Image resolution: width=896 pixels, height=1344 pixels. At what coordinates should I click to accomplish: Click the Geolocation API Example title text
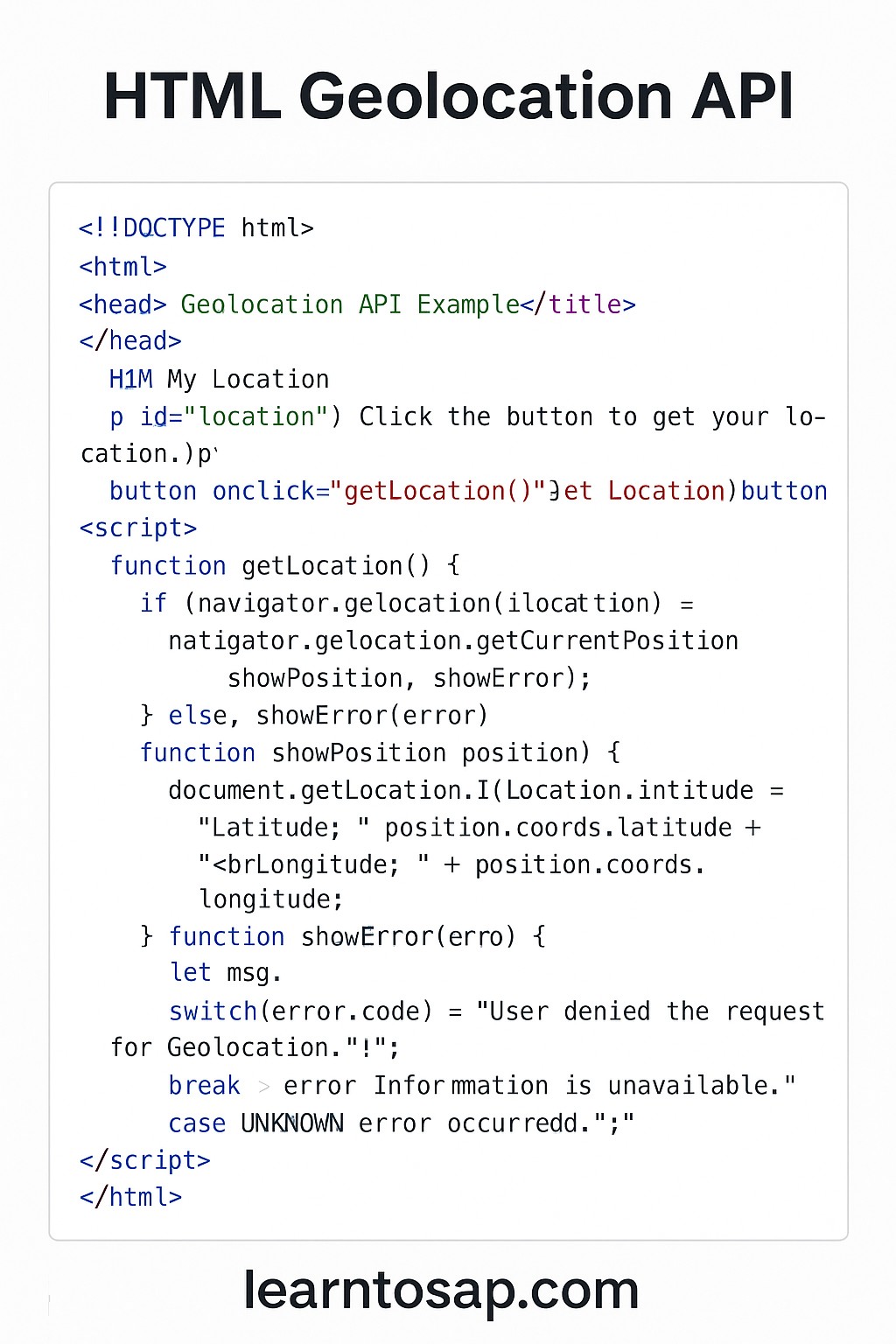pyautogui.click(x=350, y=304)
